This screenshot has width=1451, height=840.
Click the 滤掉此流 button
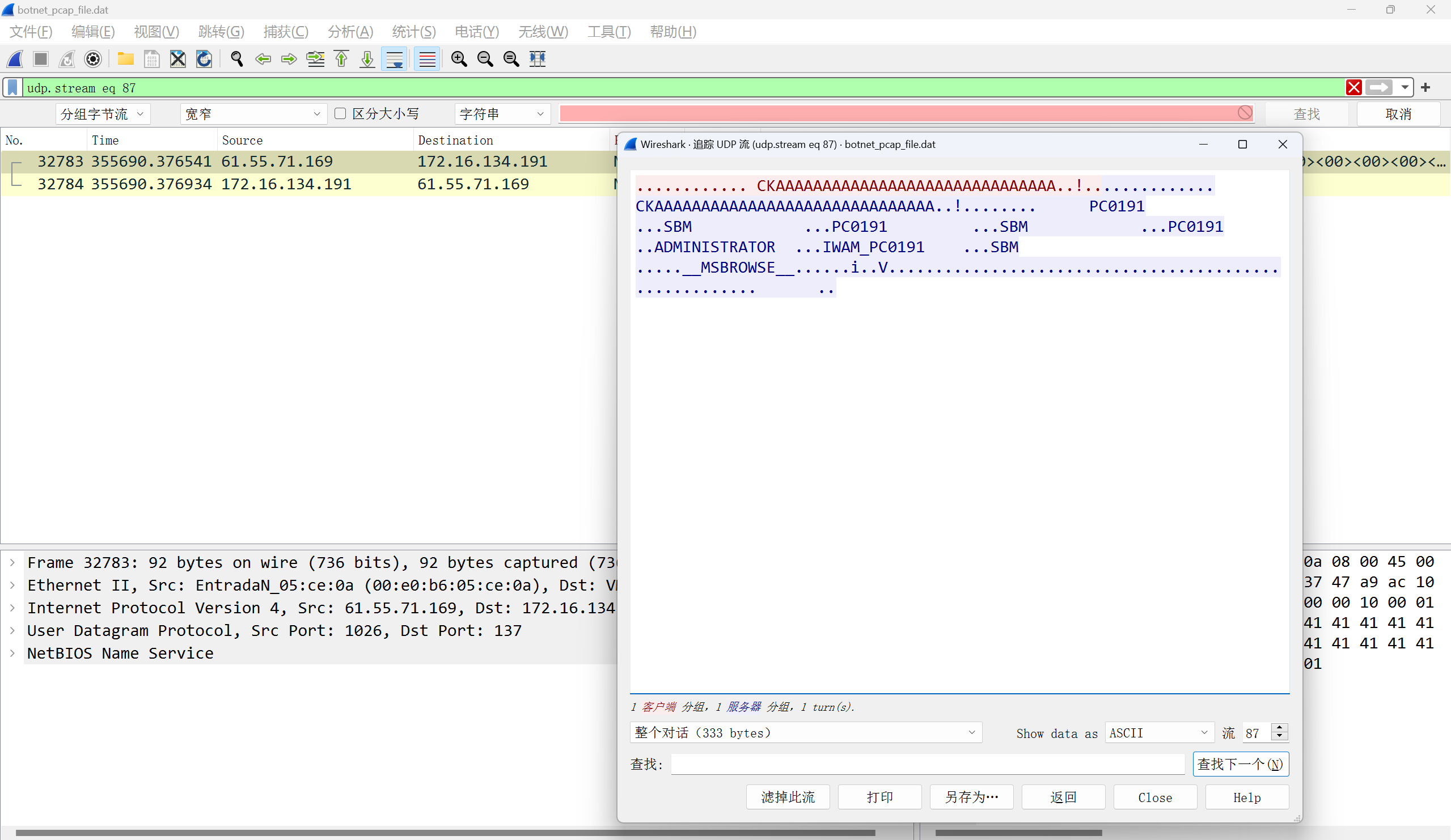(x=788, y=797)
